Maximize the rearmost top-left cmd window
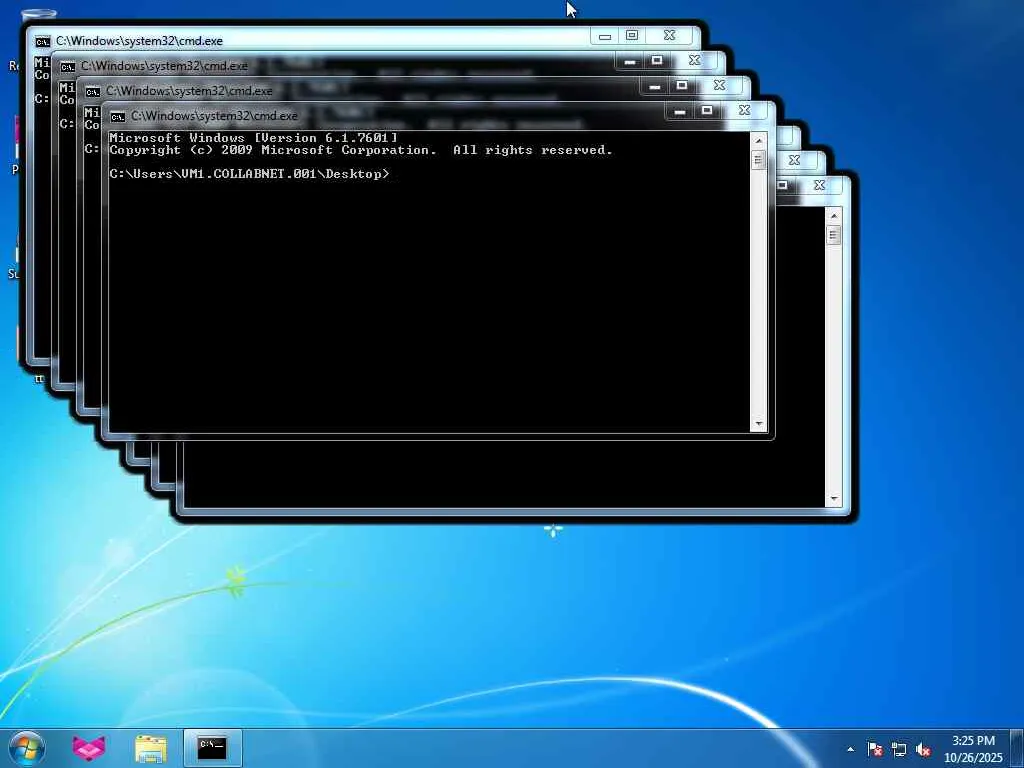This screenshot has height=768, width=1024. pyautogui.click(x=632, y=36)
